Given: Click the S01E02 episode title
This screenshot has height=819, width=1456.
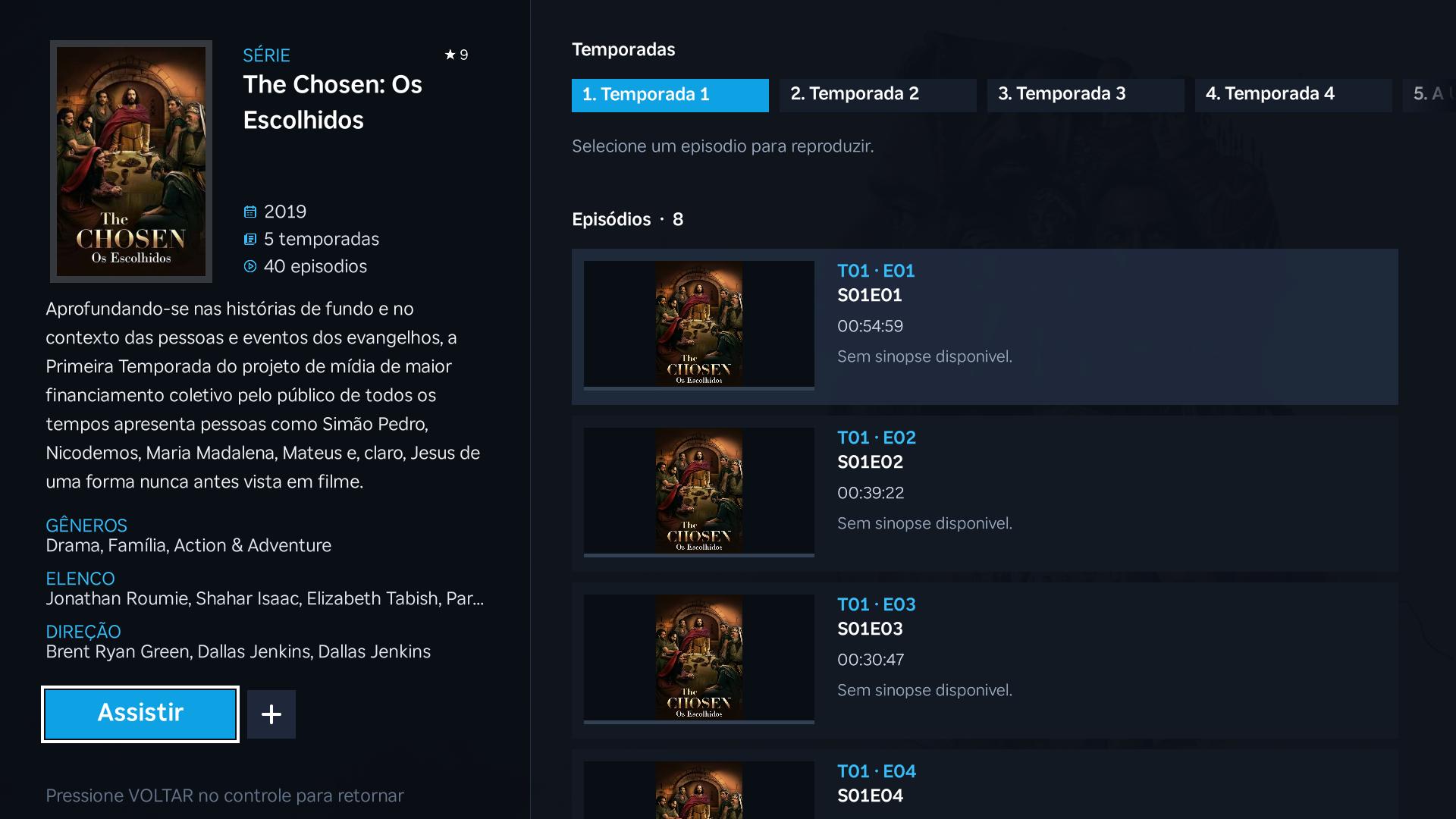Looking at the screenshot, I should (x=871, y=462).
